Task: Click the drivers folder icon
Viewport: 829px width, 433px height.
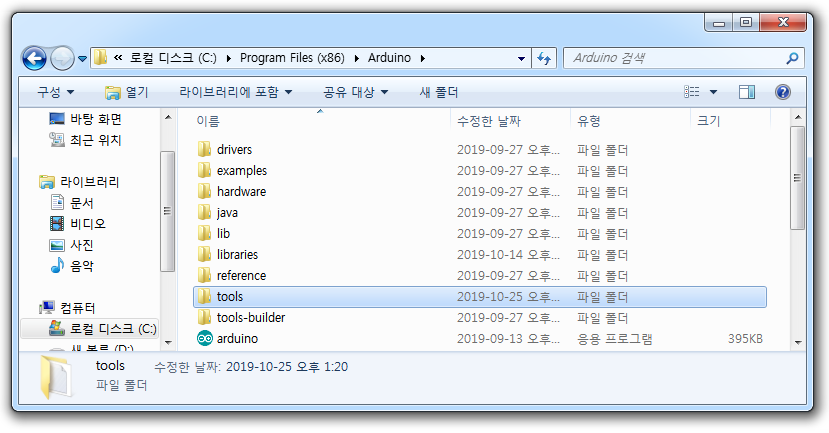Action: [x=204, y=149]
